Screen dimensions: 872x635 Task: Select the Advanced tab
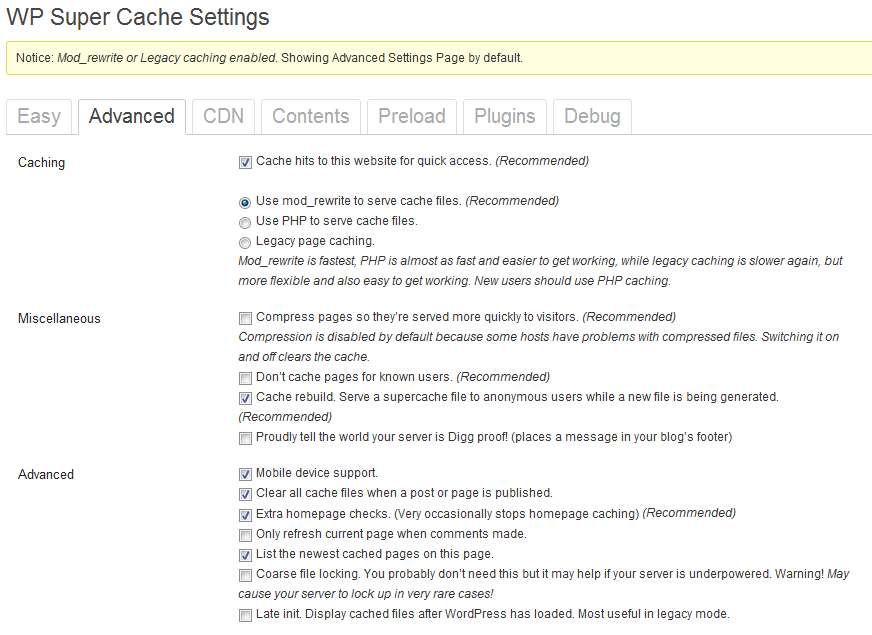132,116
